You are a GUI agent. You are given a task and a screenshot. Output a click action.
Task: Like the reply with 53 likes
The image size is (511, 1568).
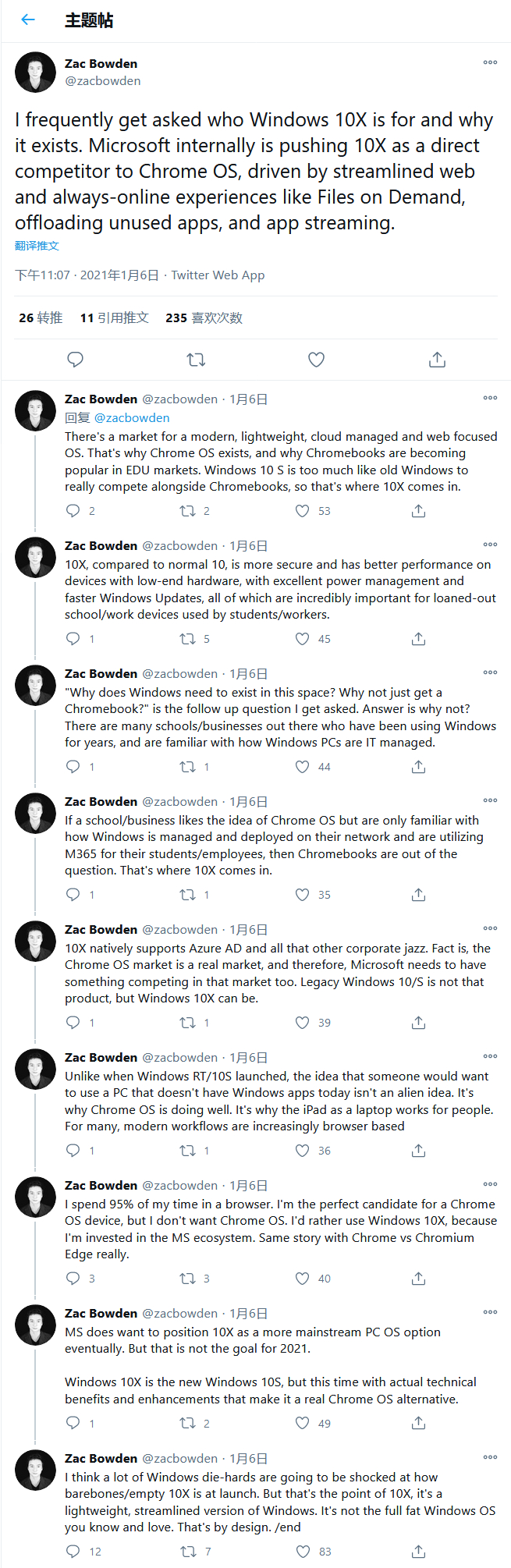pos(303,511)
